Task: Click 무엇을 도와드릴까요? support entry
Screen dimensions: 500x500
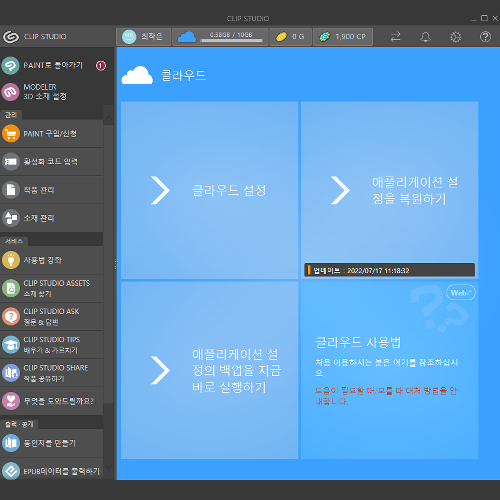Action: click(x=52, y=401)
